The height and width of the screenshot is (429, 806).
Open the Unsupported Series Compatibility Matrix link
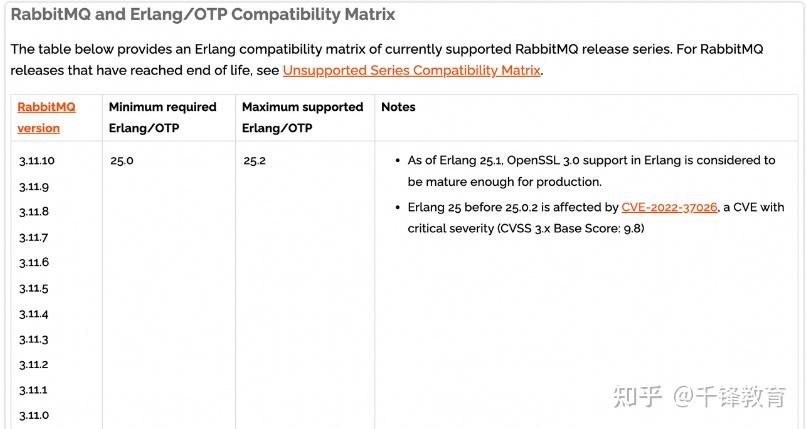tap(411, 70)
